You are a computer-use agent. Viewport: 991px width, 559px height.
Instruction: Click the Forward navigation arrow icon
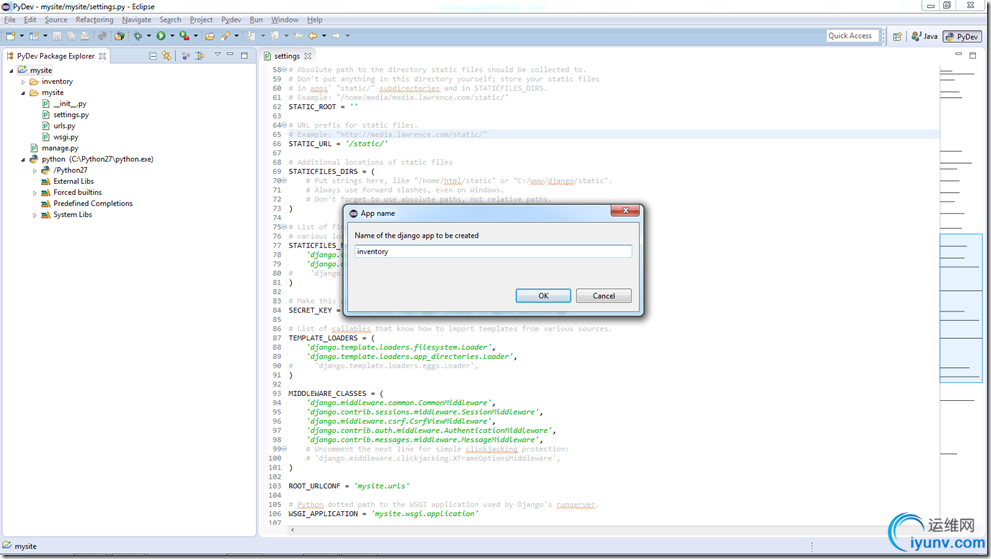(336, 36)
